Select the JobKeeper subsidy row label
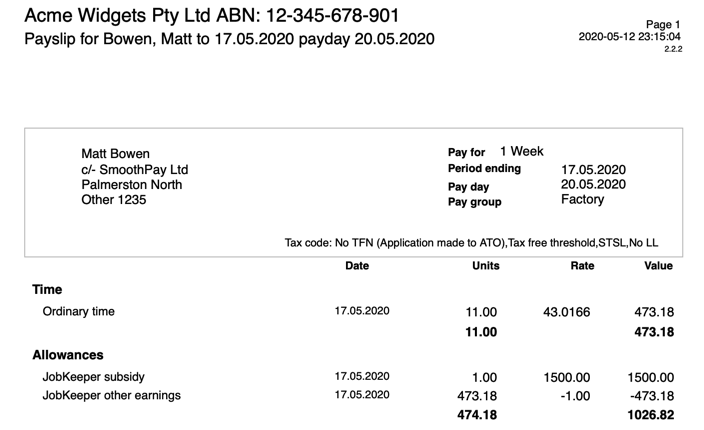Image resolution: width=704 pixels, height=430 pixels. click(x=94, y=377)
